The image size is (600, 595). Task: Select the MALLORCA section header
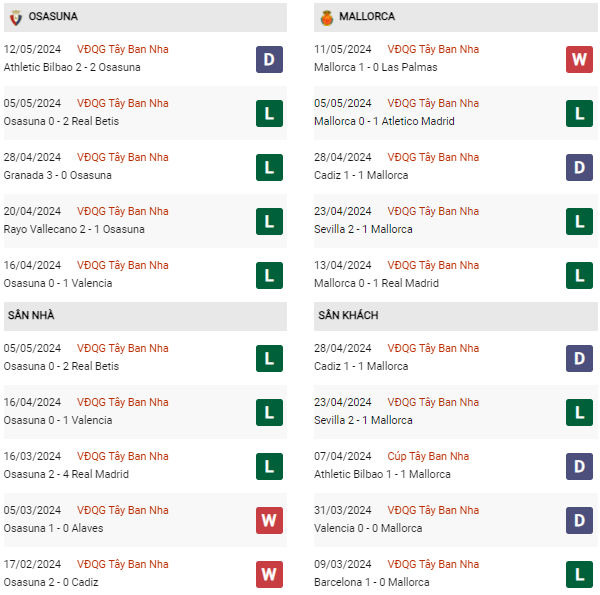367,17
